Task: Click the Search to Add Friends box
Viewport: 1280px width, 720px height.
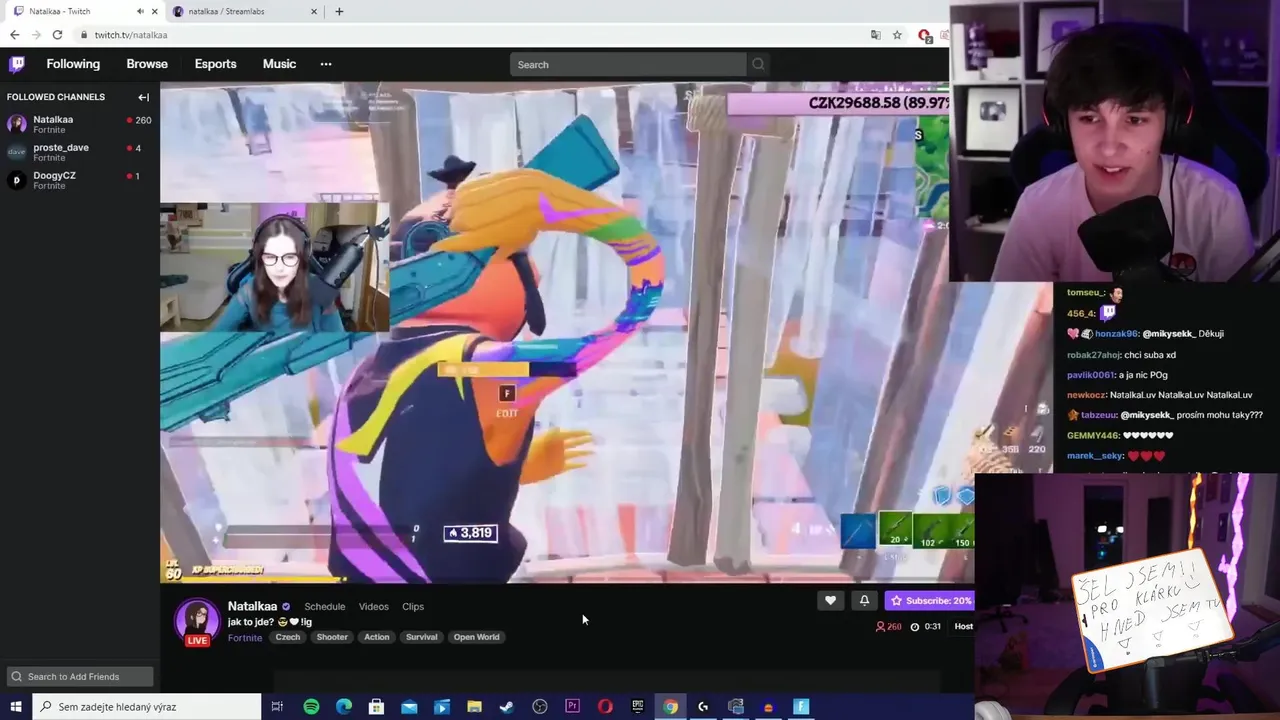Action: [x=80, y=676]
